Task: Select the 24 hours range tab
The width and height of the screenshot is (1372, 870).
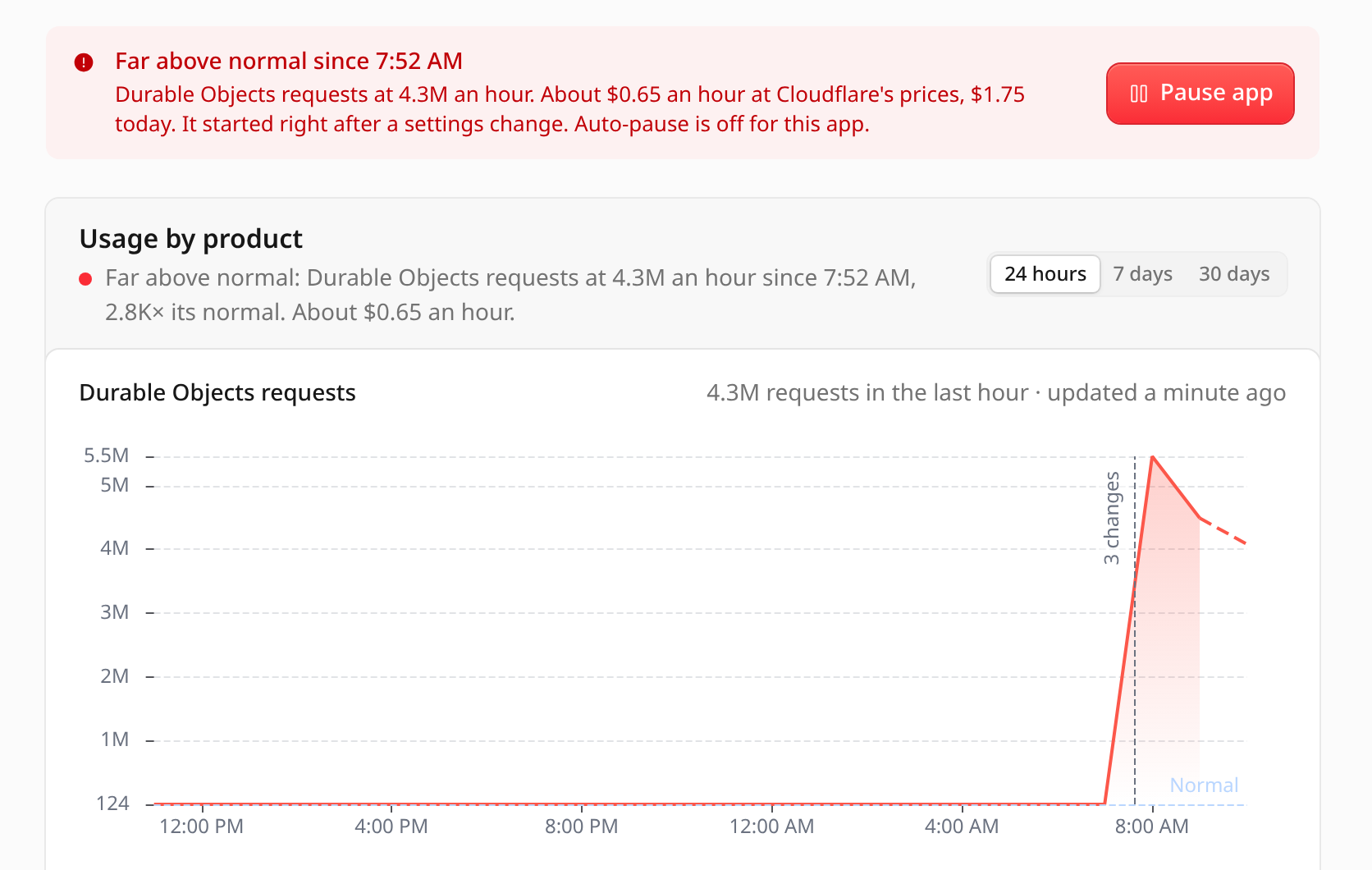Action: [1045, 274]
